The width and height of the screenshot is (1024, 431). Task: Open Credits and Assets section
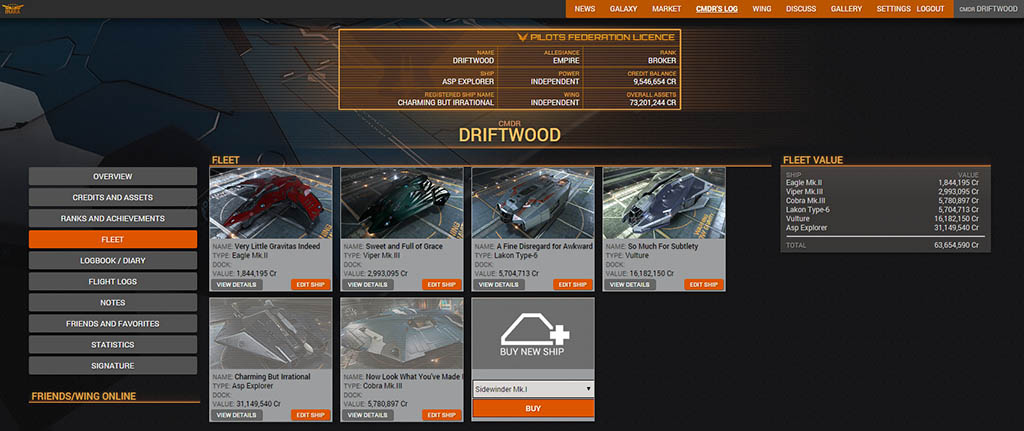[112, 197]
